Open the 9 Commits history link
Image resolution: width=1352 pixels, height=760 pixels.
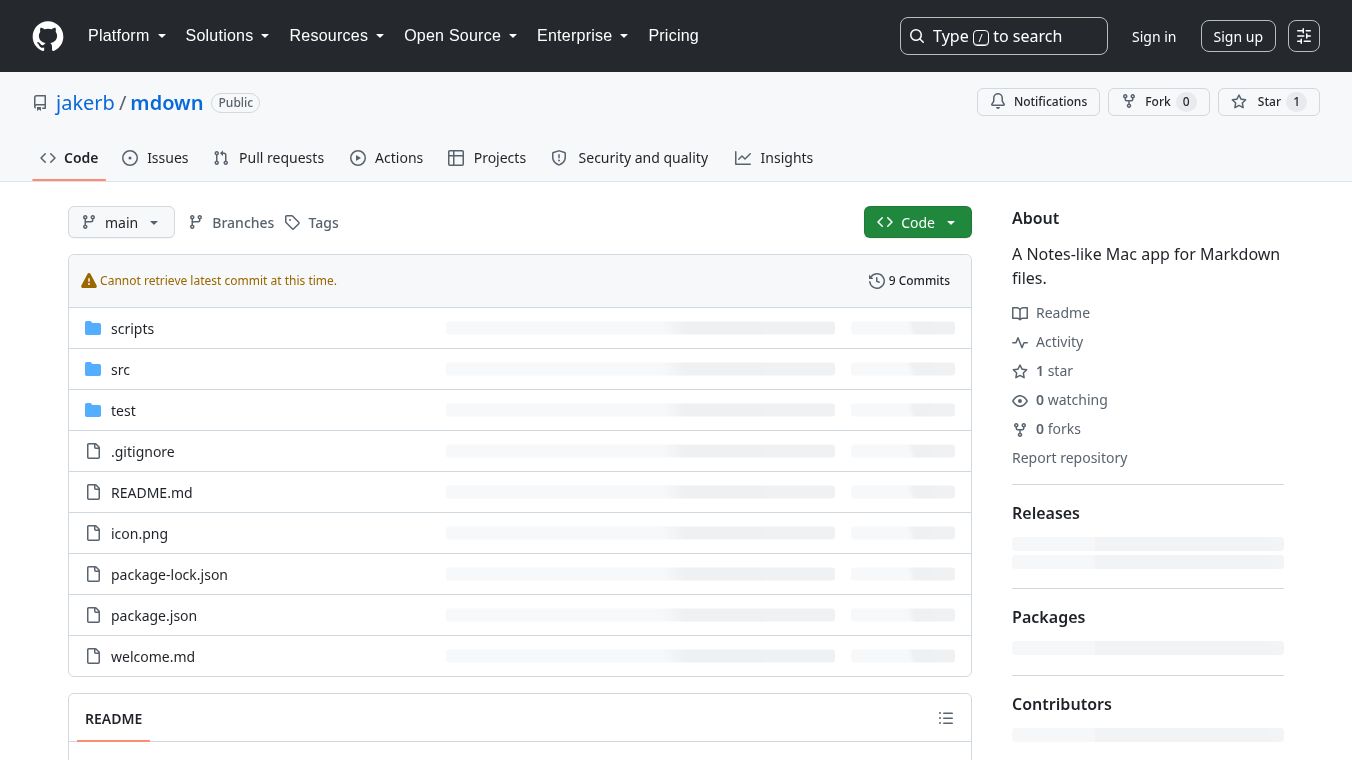pyautogui.click(x=910, y=281)
